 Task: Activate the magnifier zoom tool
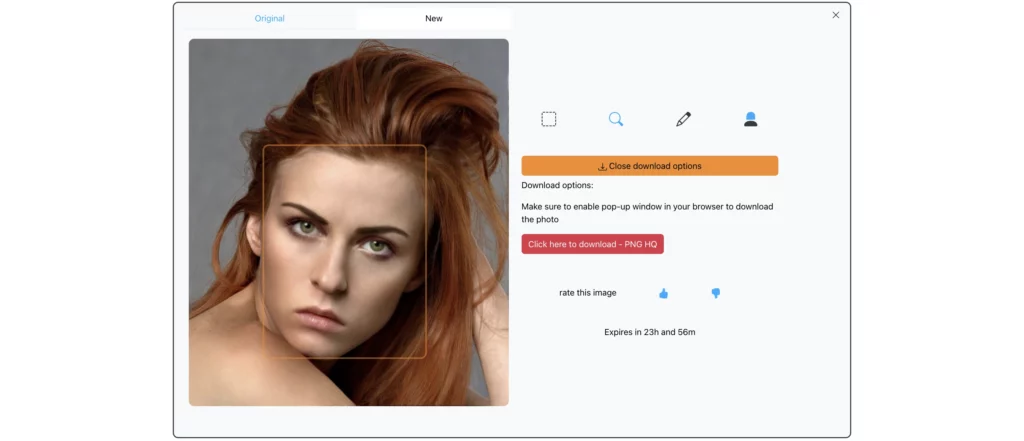coord(616,119)
